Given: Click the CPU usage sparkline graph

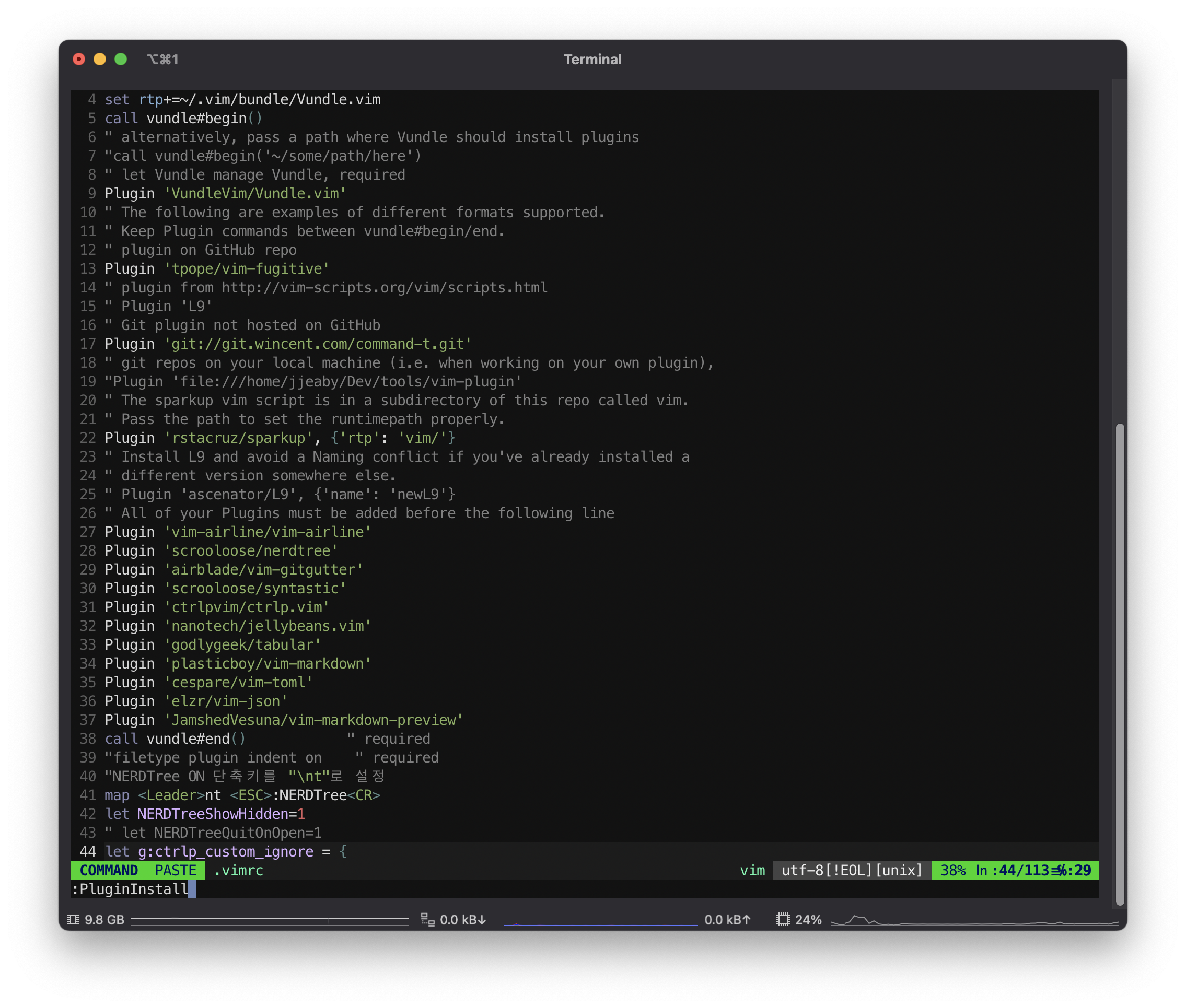Looking at the screenshot, I should (974, 921).
